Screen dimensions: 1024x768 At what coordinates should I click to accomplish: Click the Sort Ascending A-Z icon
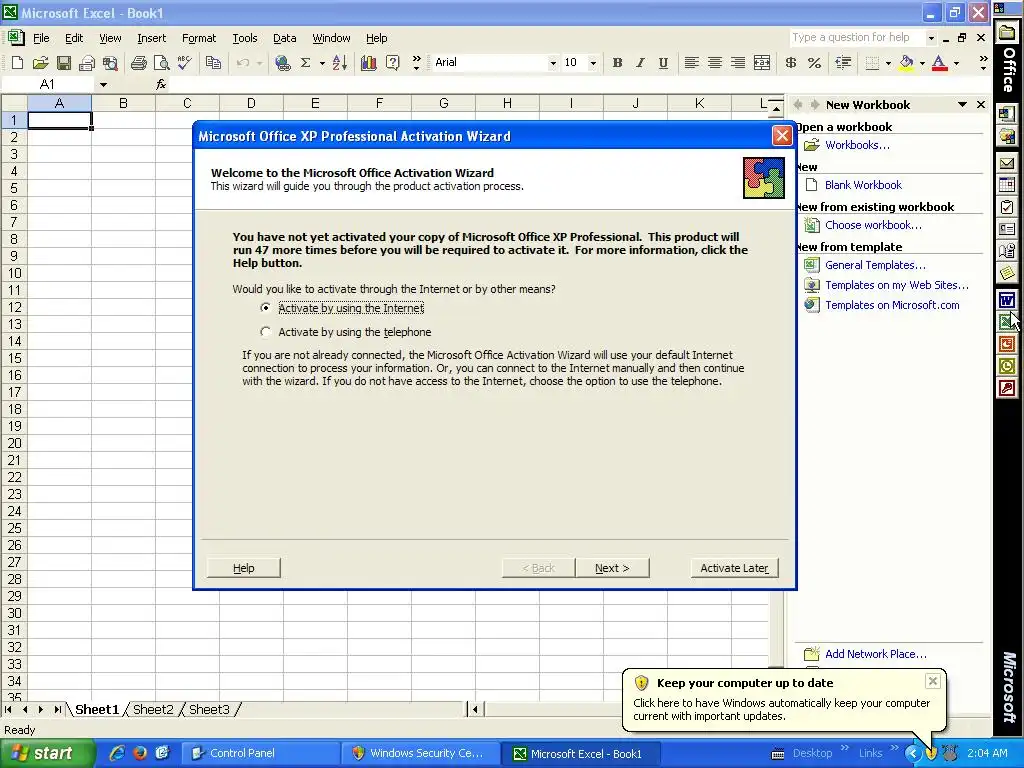click(340, 63)
